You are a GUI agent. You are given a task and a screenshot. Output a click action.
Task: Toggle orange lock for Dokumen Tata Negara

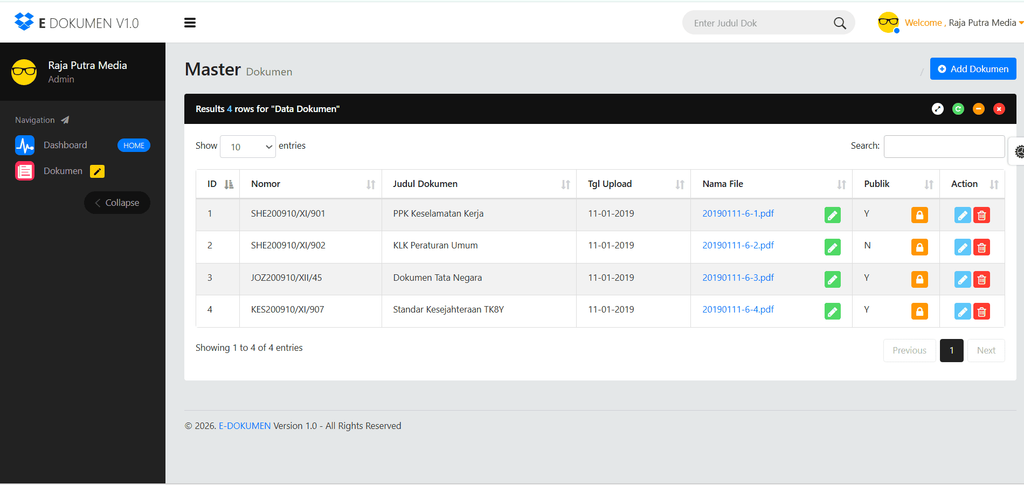tap(920, 279)
